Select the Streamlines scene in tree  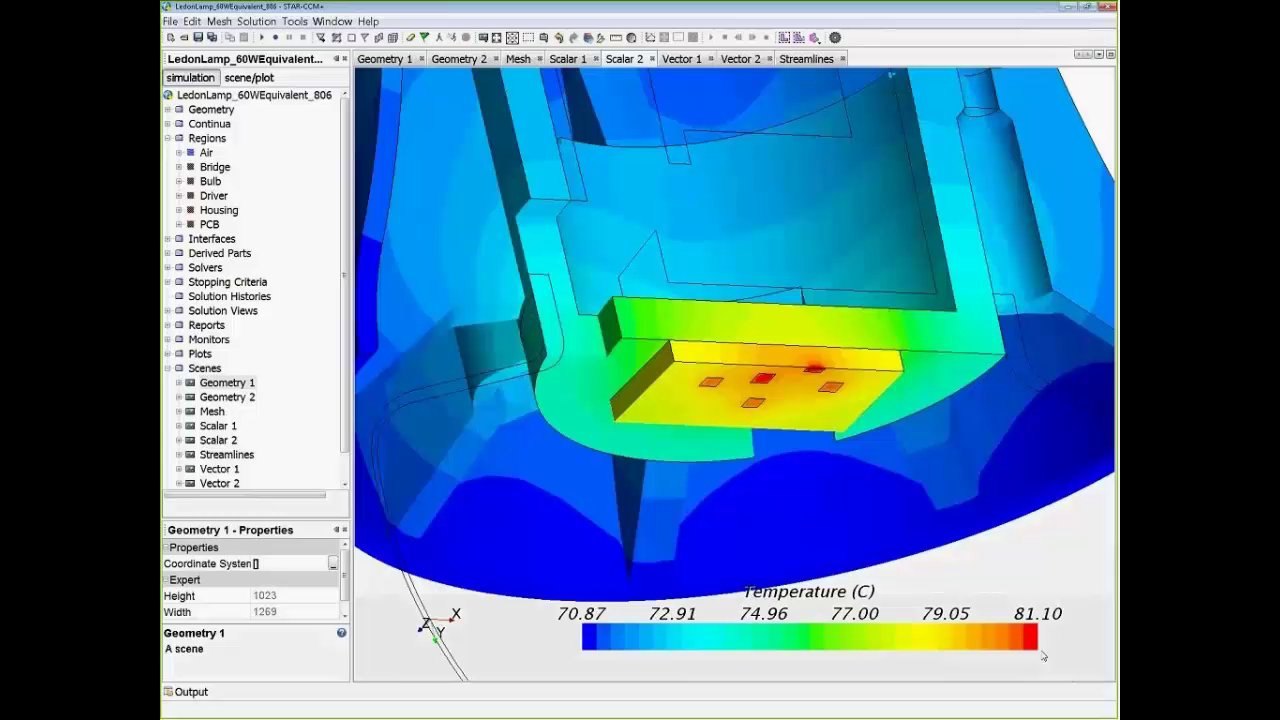227,455
